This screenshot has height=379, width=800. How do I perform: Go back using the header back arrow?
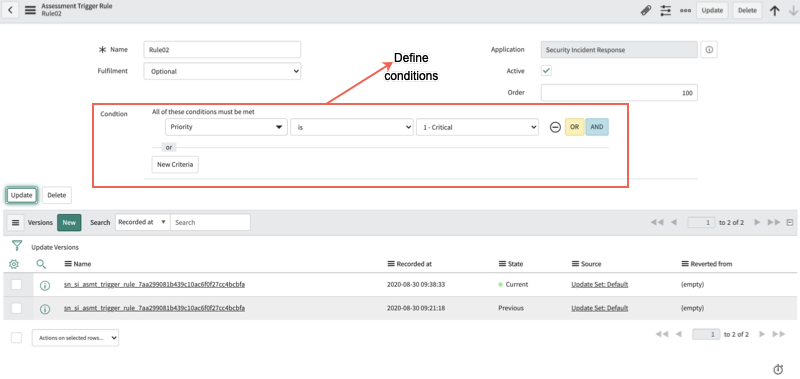click(10, 10)
